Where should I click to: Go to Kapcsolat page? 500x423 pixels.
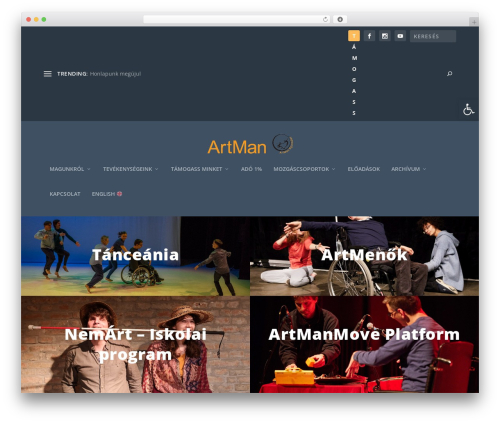point(65,194)
